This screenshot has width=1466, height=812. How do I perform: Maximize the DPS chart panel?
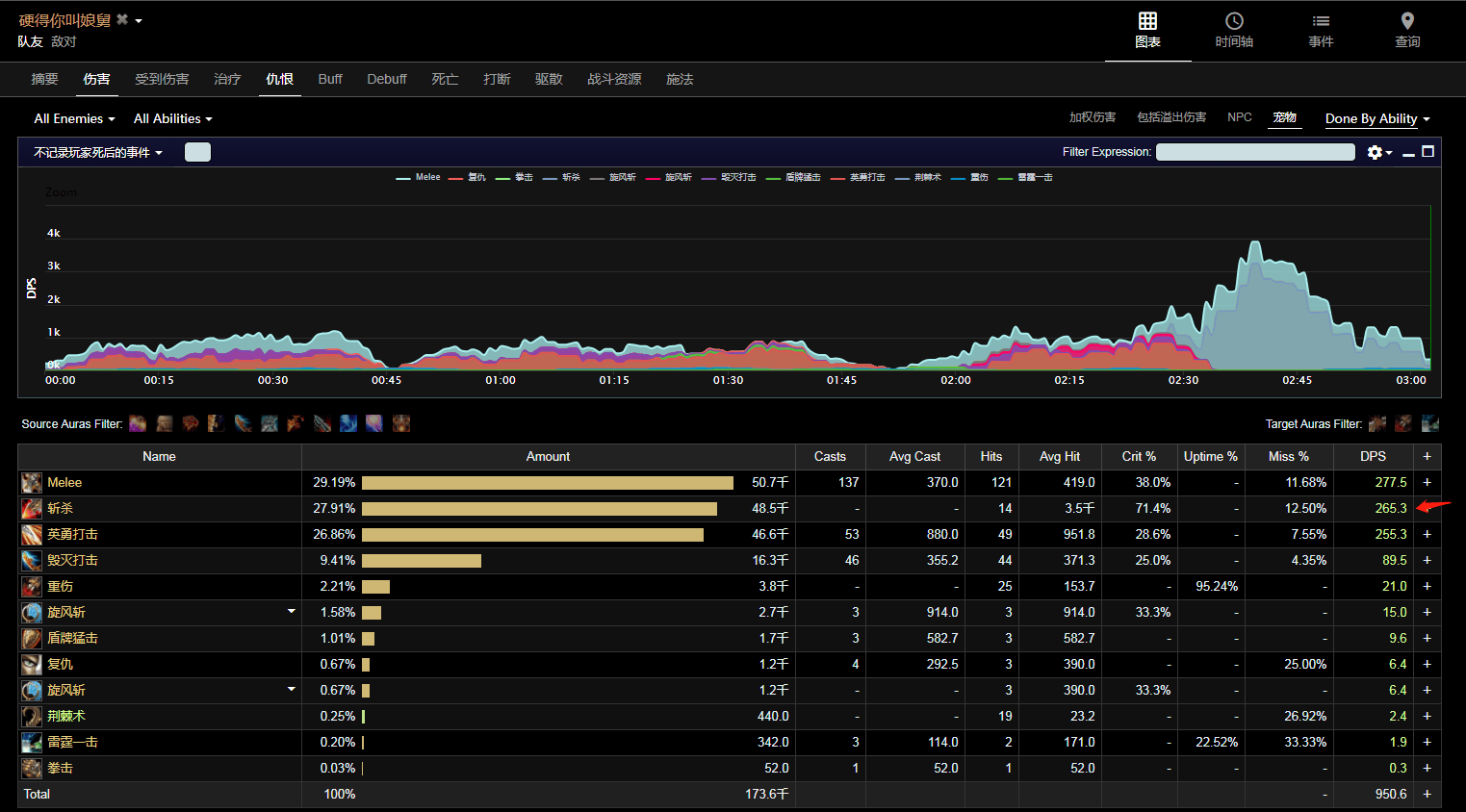coord(1427,151)
